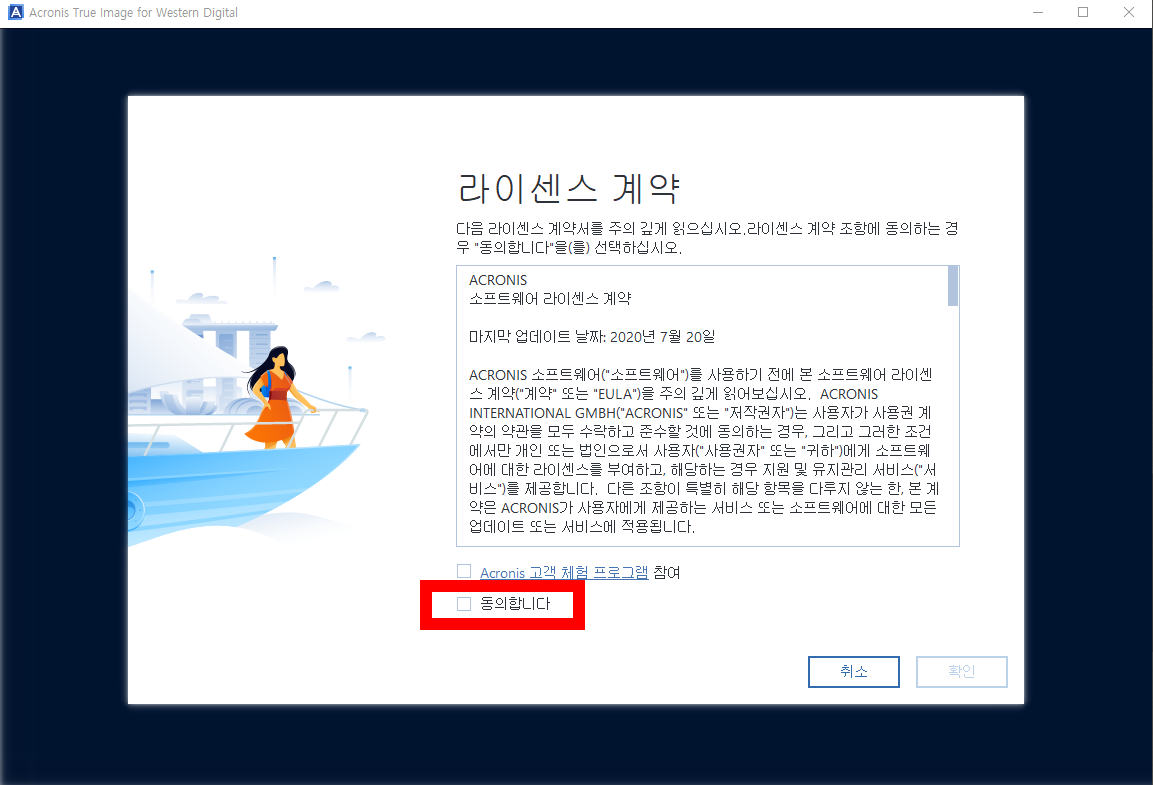Image resolution: width=1153 pixels, height=785 pixels.
Task: Click the ACRONIS title line in license text
Action: tap(498, 280)
